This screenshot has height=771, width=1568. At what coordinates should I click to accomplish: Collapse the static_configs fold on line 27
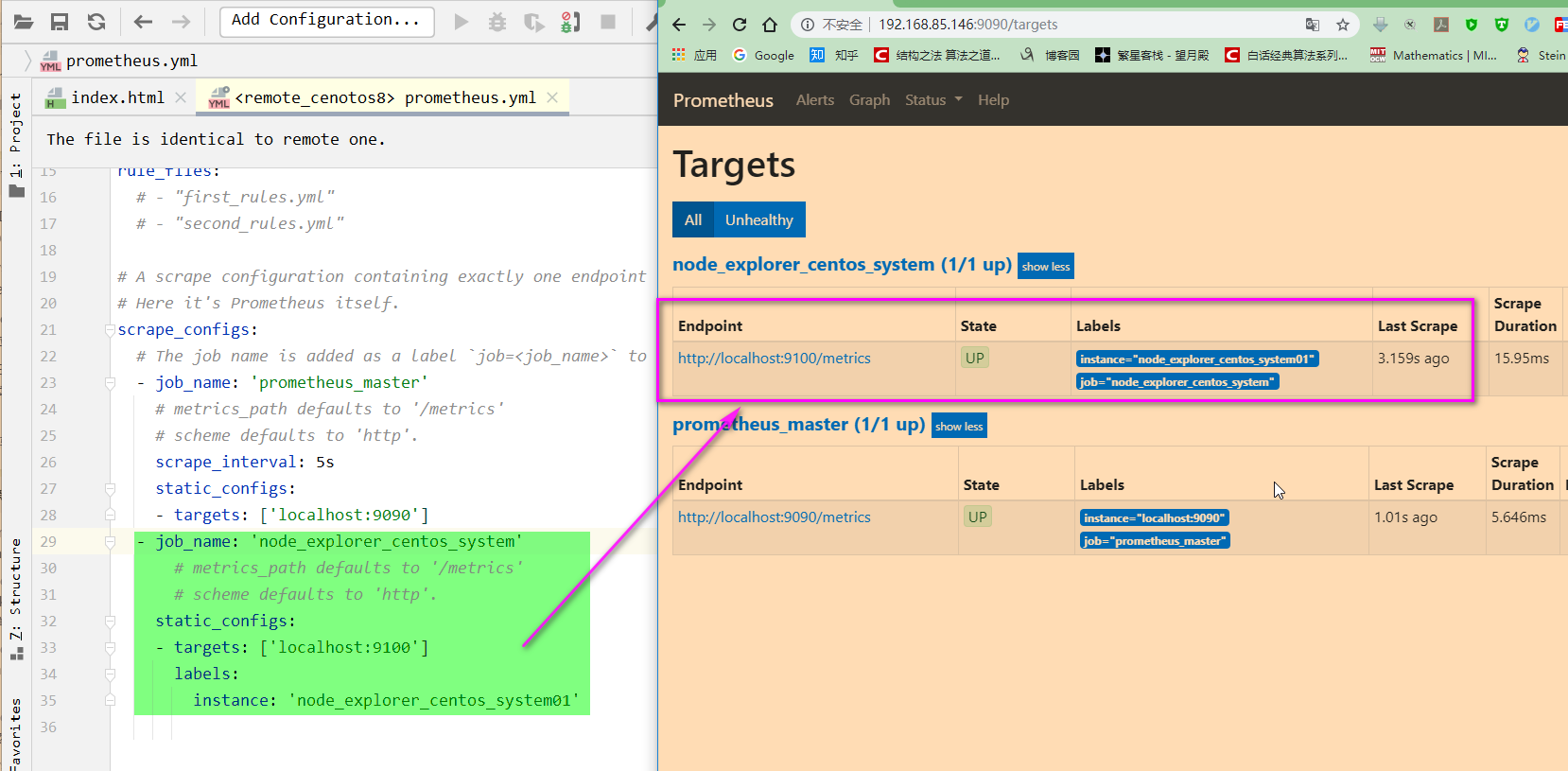pyautogui.click(x=110, y=488)
